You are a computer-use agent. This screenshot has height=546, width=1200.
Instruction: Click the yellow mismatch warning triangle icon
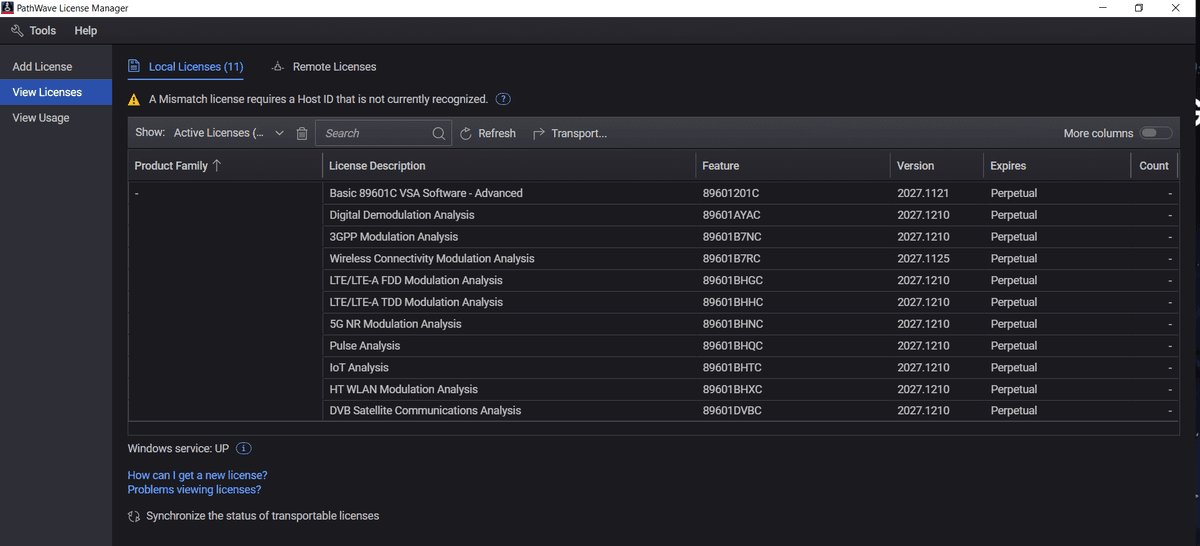click(x=134, y=100)
